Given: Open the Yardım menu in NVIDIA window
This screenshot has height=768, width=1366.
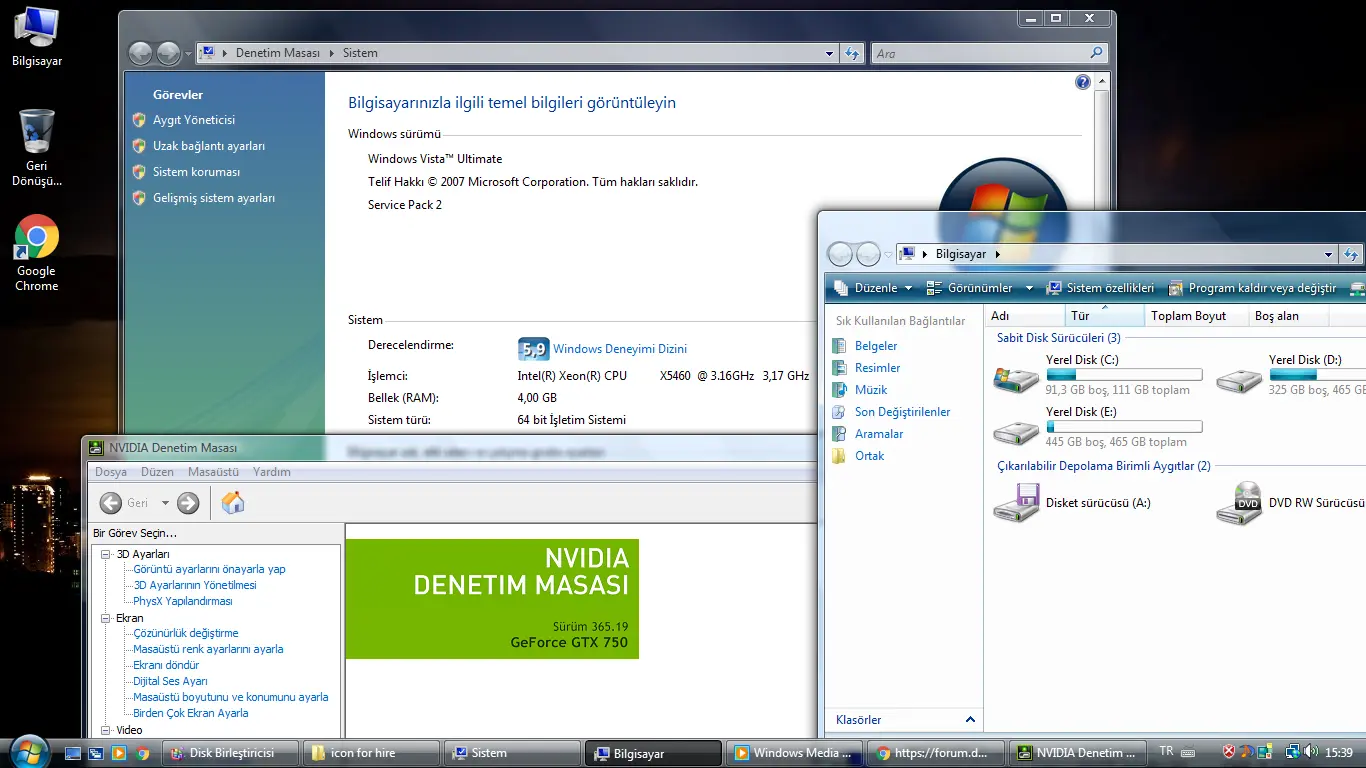Looking at the screenshot, I should click(272, 472).
